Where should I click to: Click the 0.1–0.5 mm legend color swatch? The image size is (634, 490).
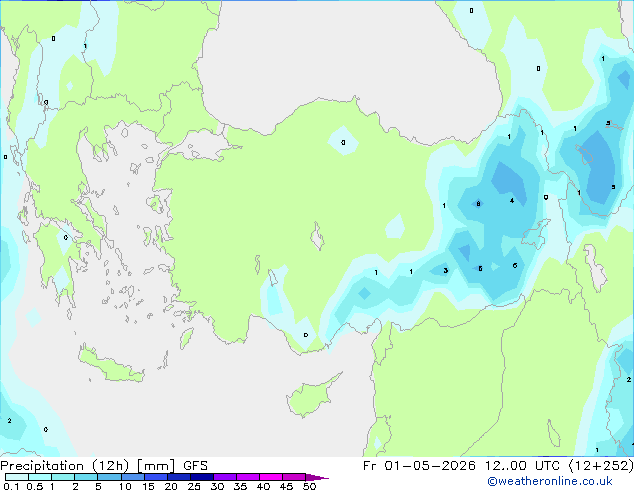[x=17, y=477]
